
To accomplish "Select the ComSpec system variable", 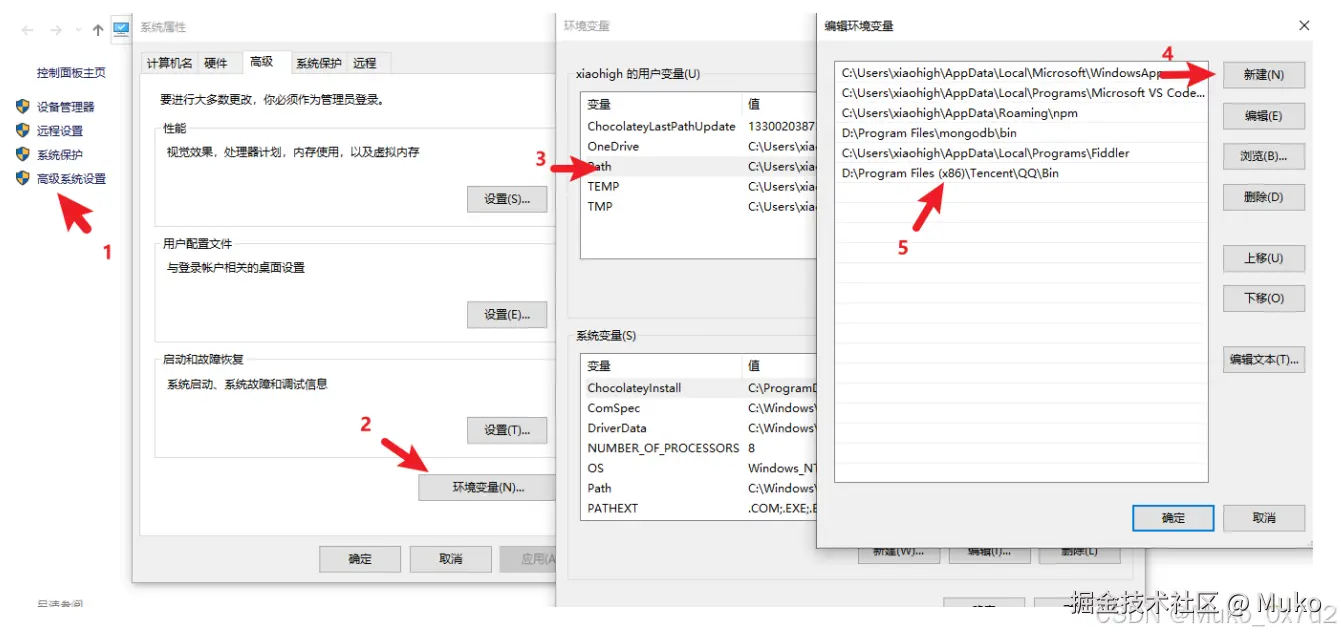I will click(700, 408).
